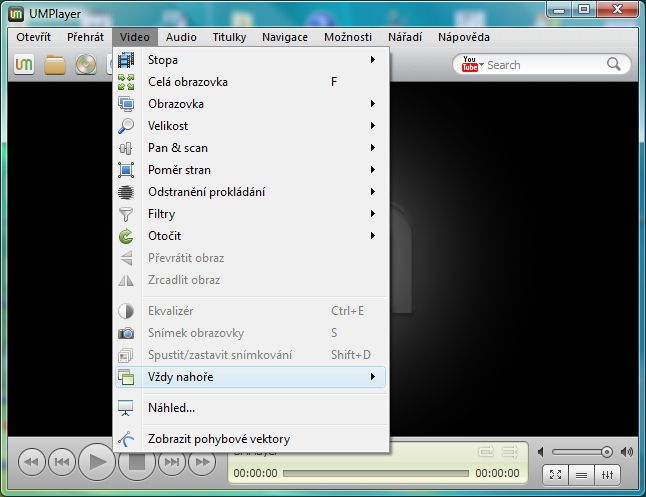Image resolution: width=646 pixels, height=497 pixels.
Task: Click the fast forward button
Action: click(202, 462)
